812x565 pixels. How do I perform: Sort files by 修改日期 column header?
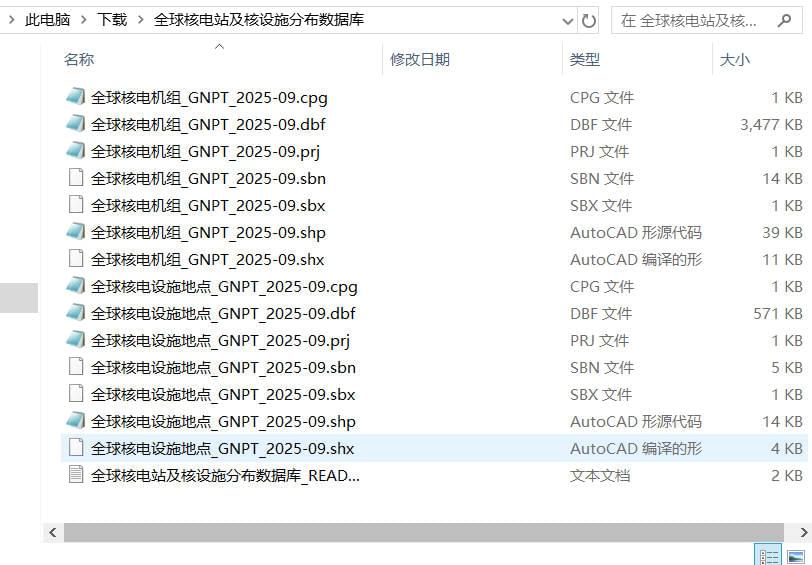point(419,60)
